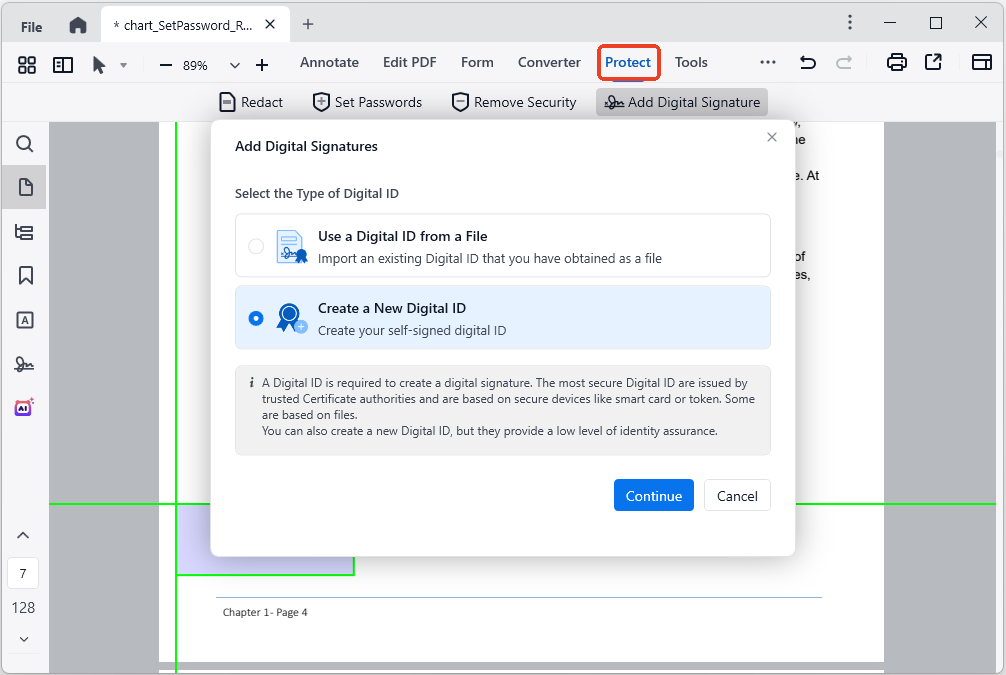Open the AI assistant from the sidebar
Image resolution: width=1006 pixels, height=675 pixels.
24,407
